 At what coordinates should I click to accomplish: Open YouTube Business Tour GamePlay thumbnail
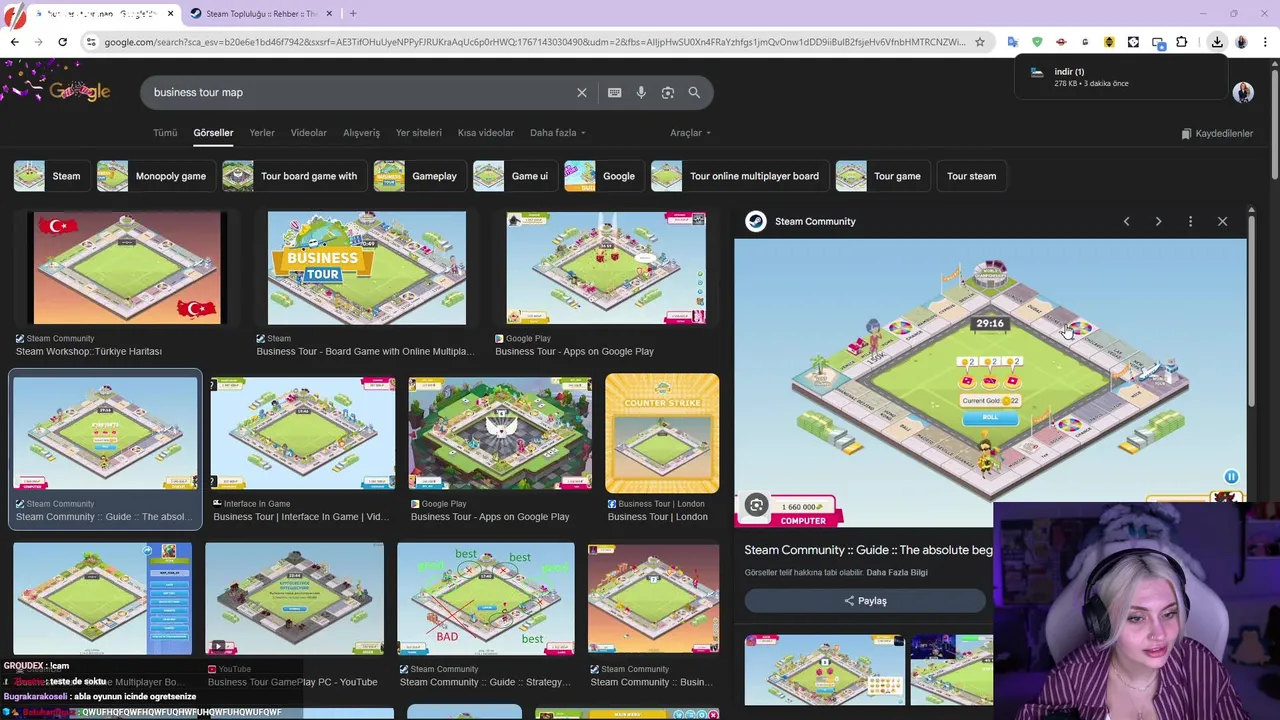[x=294, y=599]
